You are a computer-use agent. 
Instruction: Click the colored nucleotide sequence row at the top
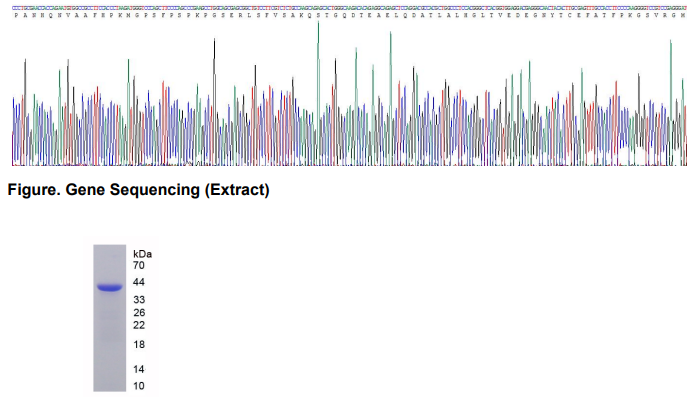pyautogui.click(x=349, y=8)
